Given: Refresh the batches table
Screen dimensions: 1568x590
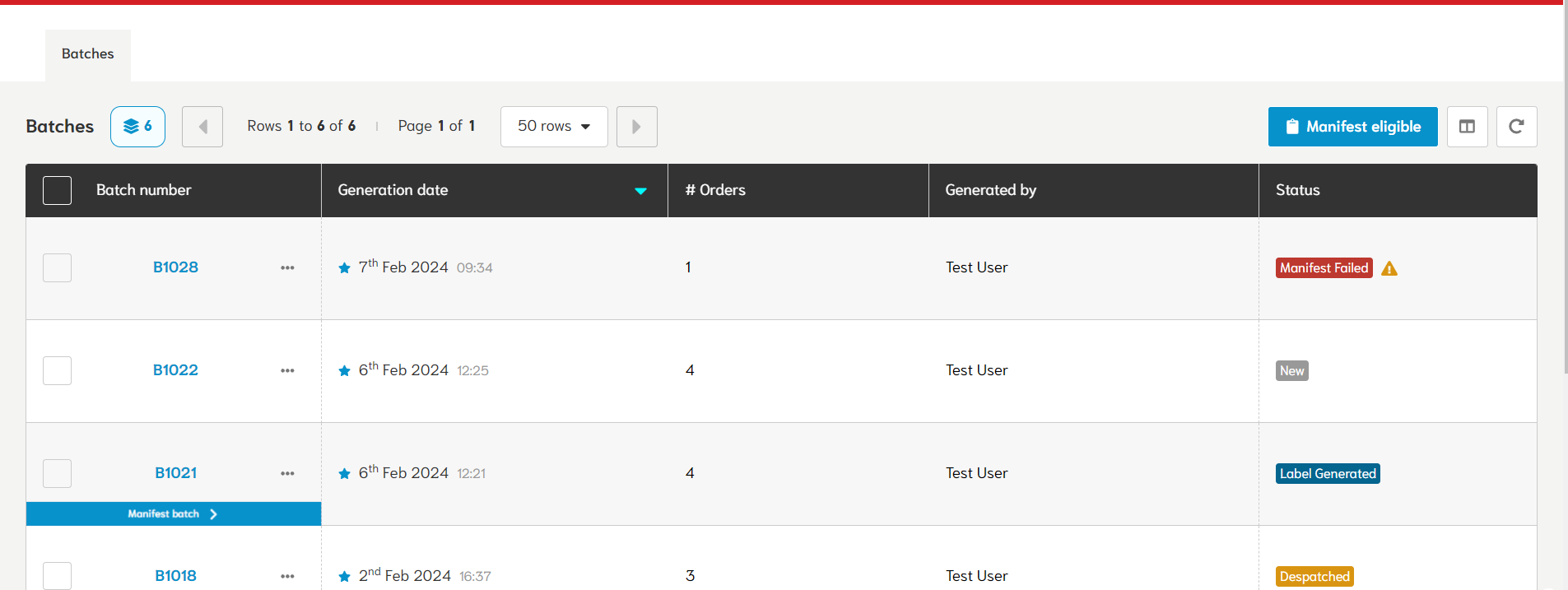Looking at the screenshot, I should click(x=1516, y=127).
